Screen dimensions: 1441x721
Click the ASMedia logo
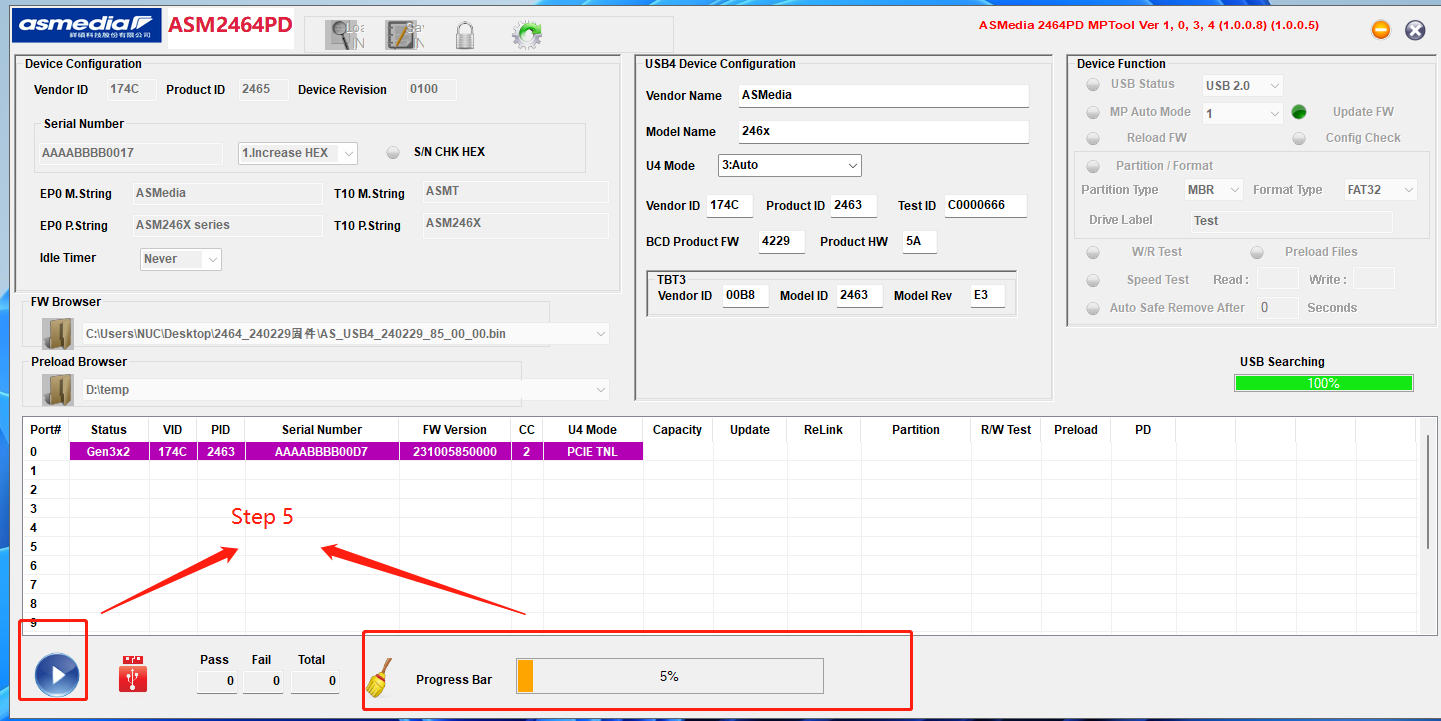tap(86, 26)
